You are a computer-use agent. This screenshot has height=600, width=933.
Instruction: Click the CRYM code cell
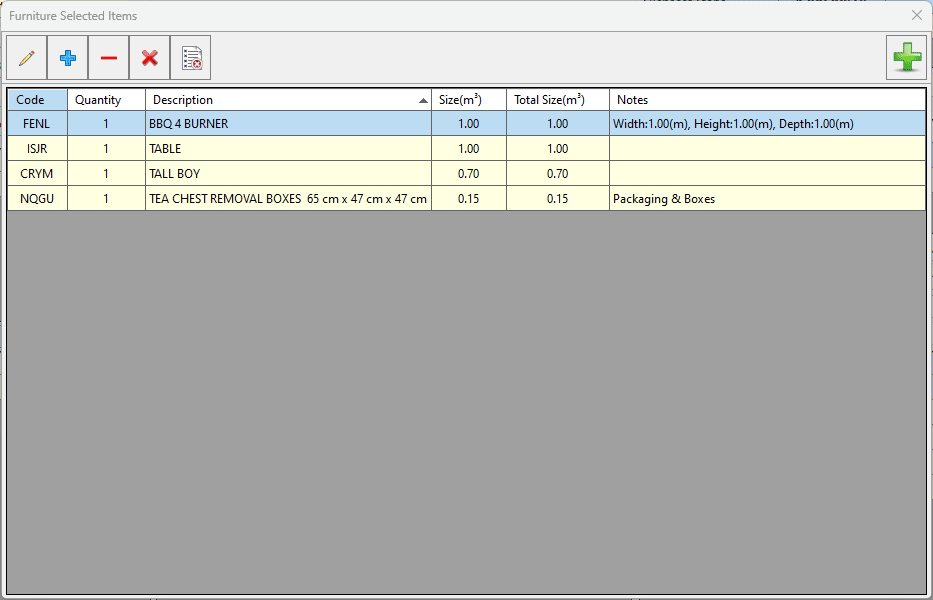37,174
